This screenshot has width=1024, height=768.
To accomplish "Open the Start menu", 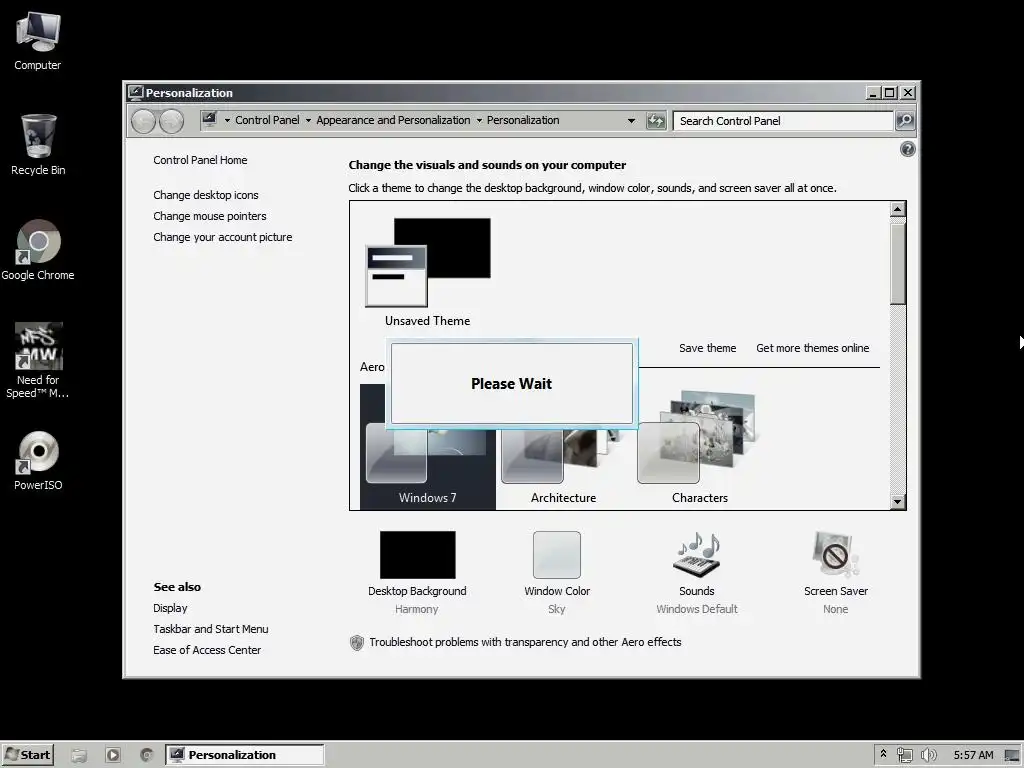I will (x=27, y=755).
